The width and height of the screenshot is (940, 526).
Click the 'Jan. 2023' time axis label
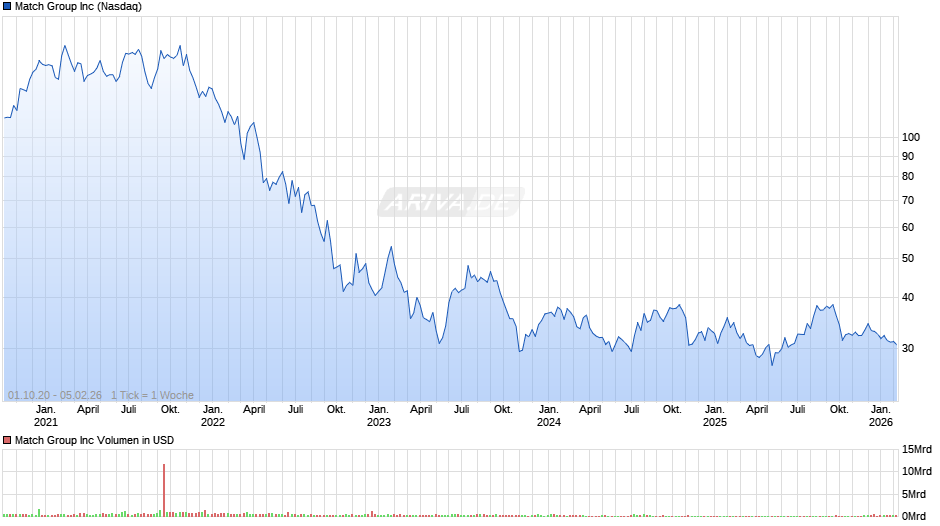[x=378, y=416]
